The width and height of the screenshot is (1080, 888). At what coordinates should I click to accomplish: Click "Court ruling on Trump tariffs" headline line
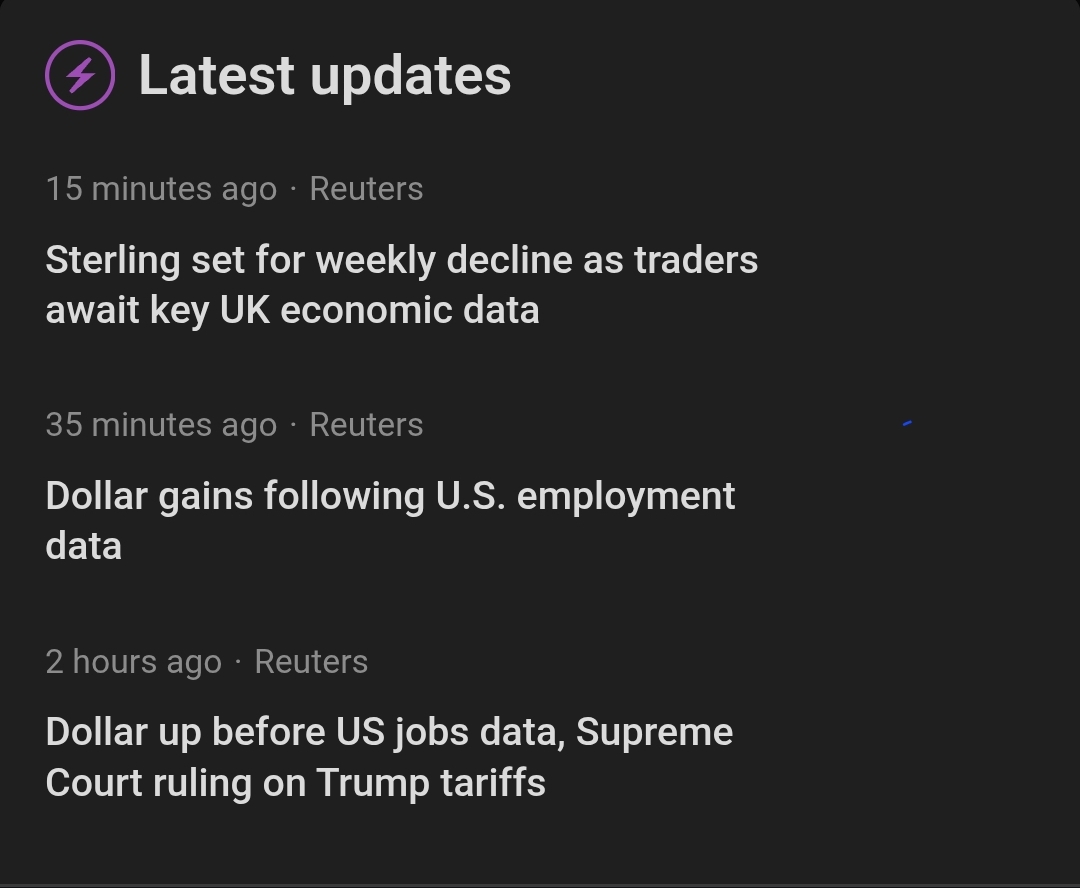[295, 782]
